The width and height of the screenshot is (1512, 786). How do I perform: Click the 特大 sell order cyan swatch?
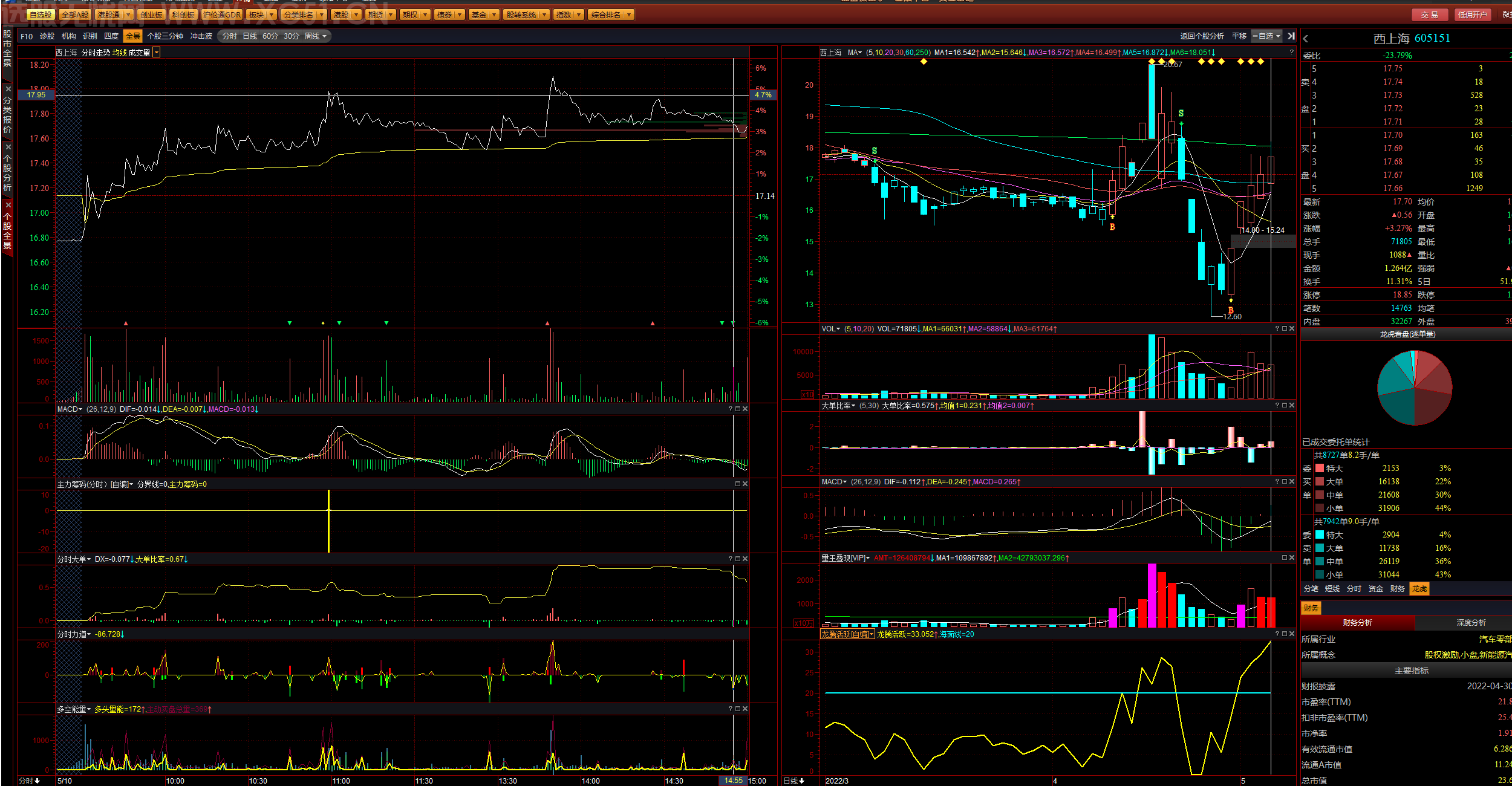pos(1320,535)
